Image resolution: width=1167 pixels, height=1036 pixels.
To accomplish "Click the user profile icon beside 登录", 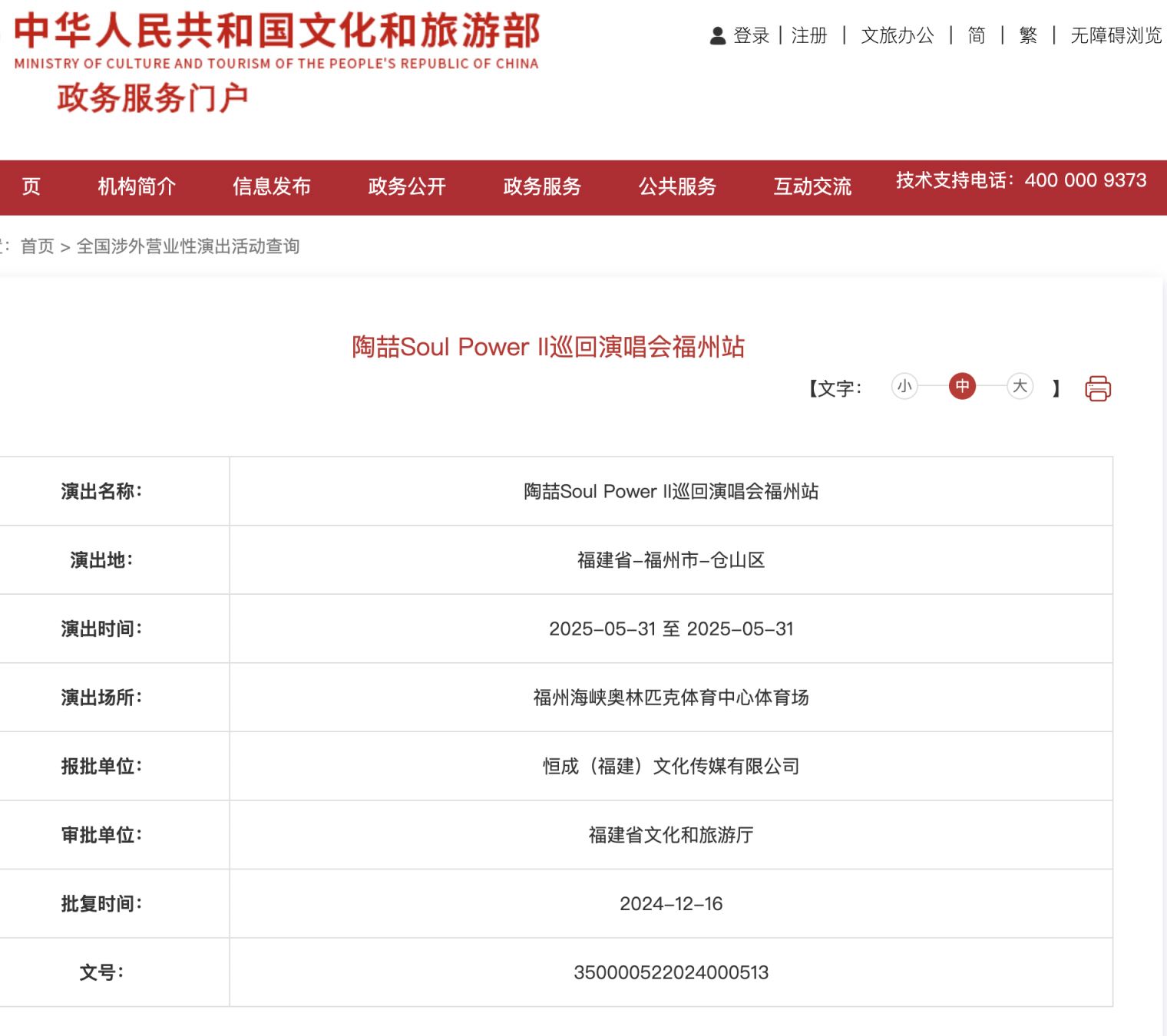I will click(x=718, y=36).
